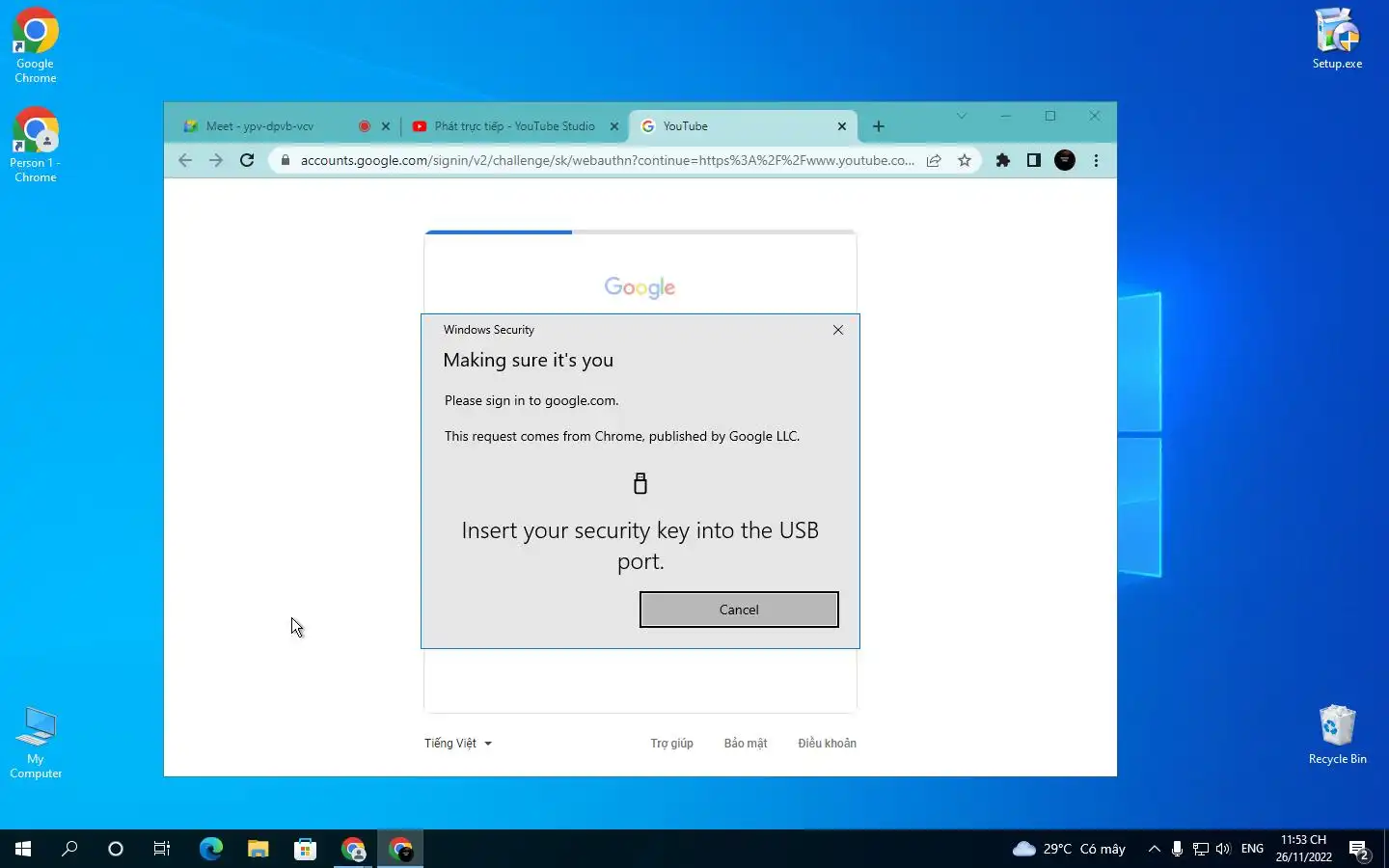The width and height of the screenshot is (1389, 868).
Task: Switch to the Meet ypv-dpvb-vcv tab
Action: point(259,126)
